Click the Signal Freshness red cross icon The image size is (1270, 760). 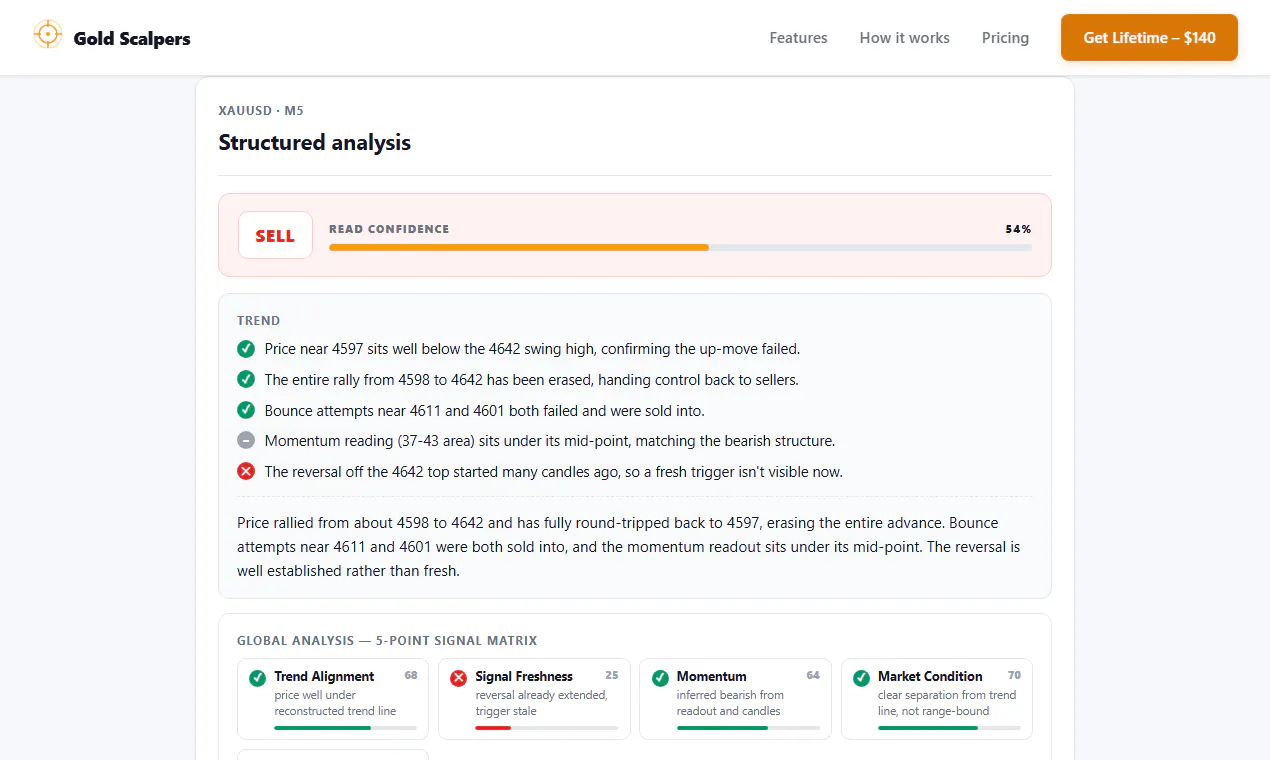tap(459, 678)
